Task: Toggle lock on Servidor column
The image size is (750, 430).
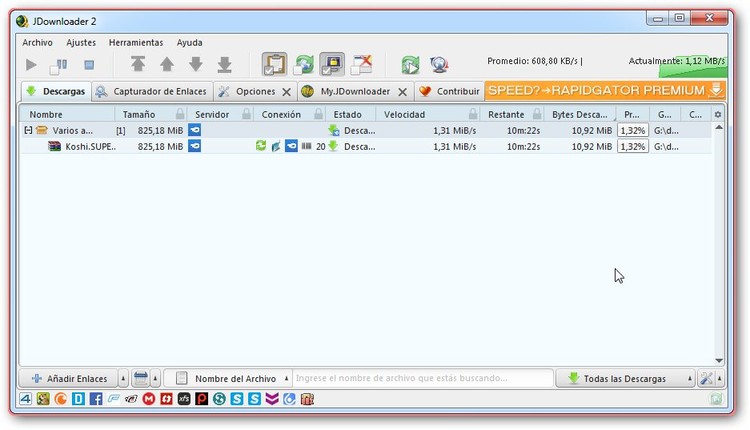Action: [246, 114]
